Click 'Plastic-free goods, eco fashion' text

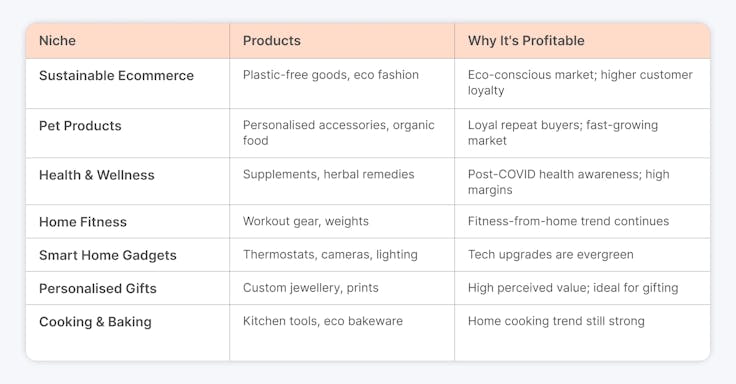click(330, 75)
